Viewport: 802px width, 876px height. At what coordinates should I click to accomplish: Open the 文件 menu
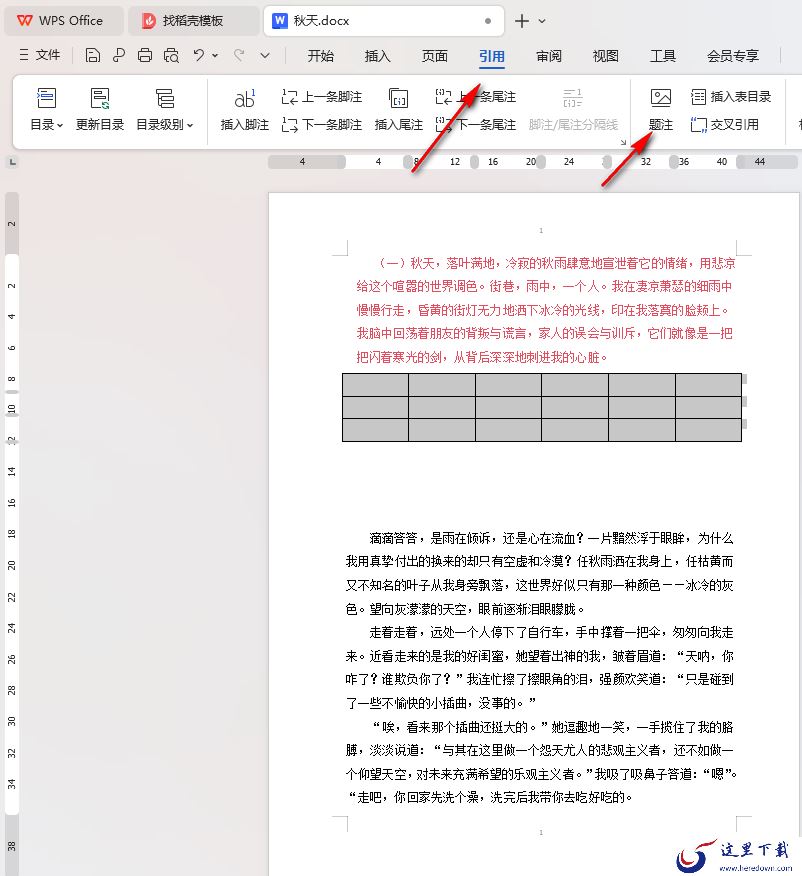[40, 55]
